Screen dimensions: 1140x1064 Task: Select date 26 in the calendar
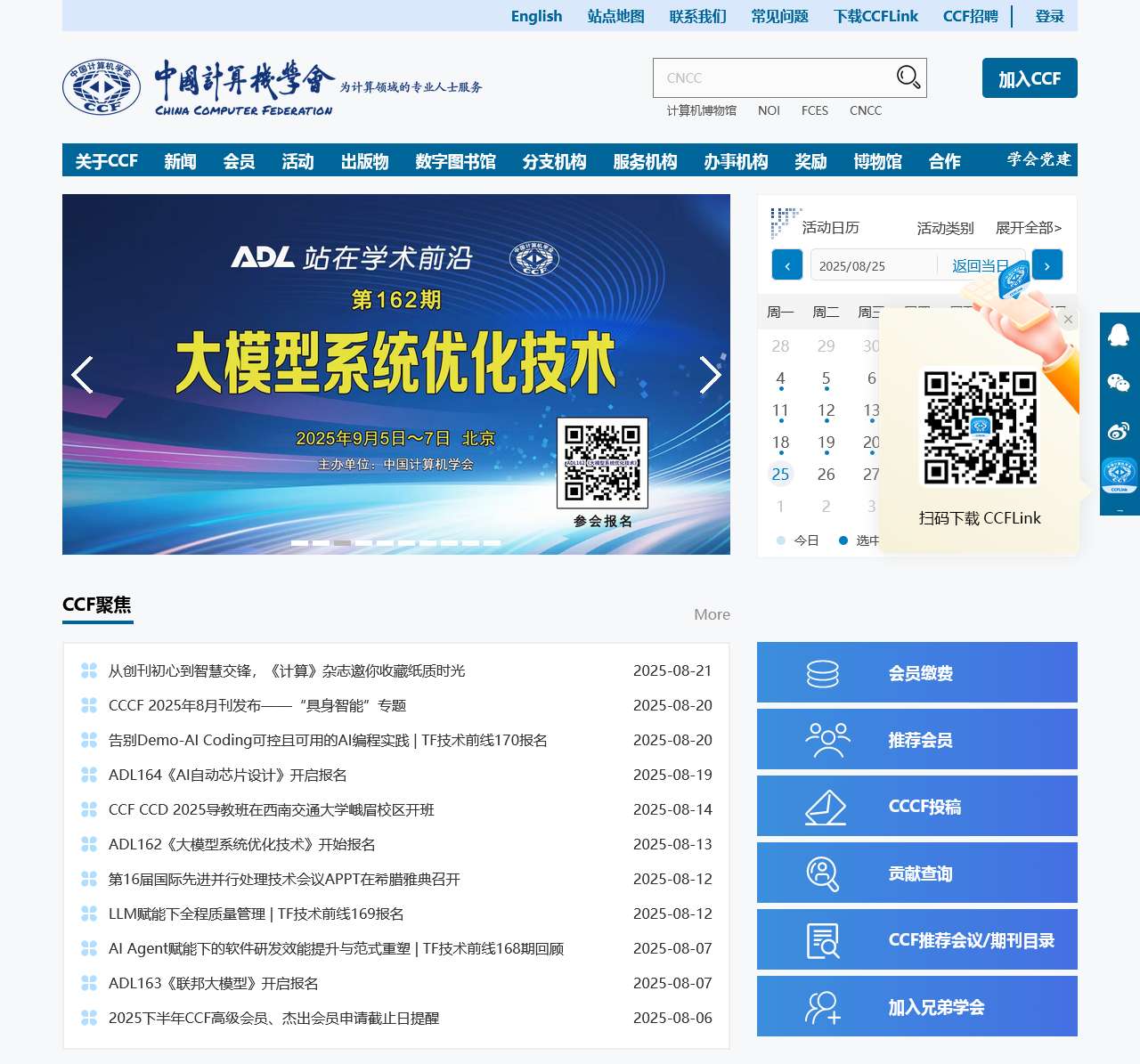click(826, 475)
